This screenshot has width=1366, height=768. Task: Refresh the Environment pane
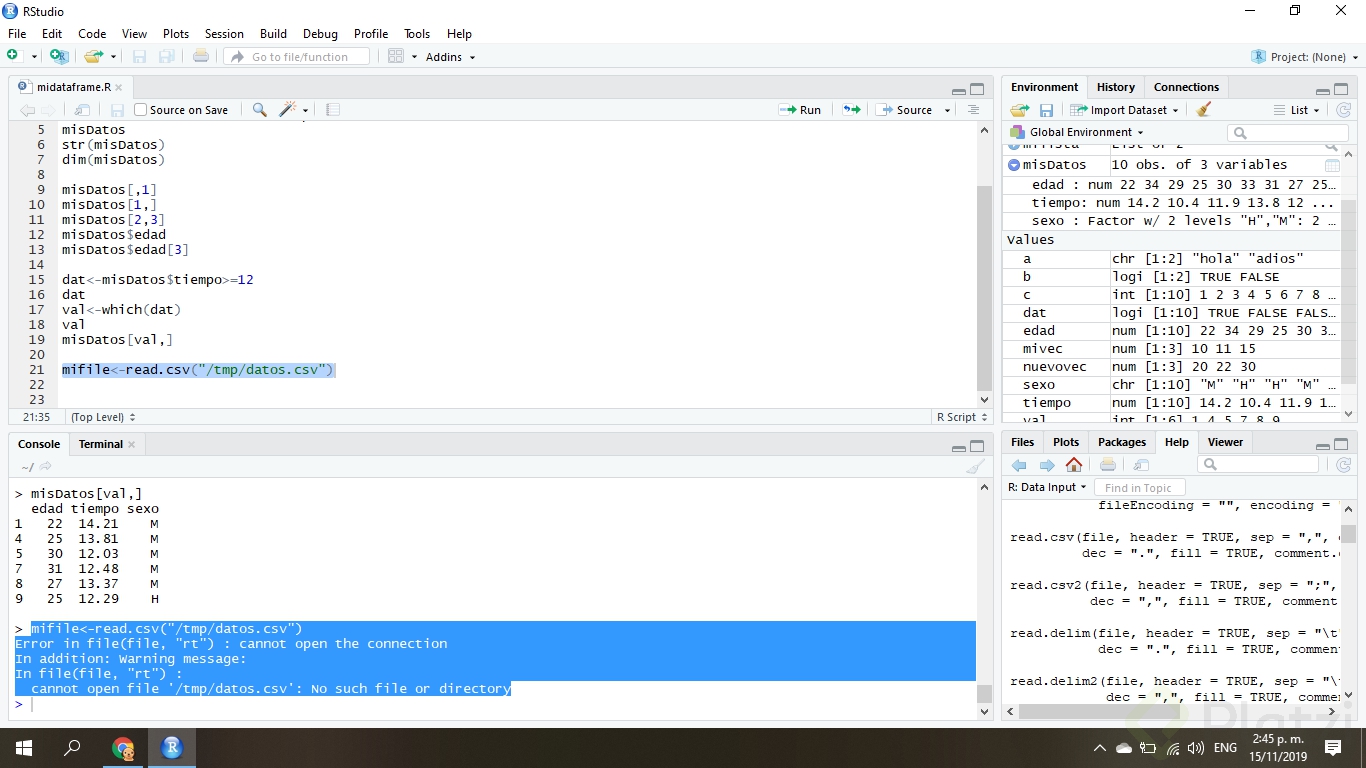pyautogui.click(x=1344, y=110)
